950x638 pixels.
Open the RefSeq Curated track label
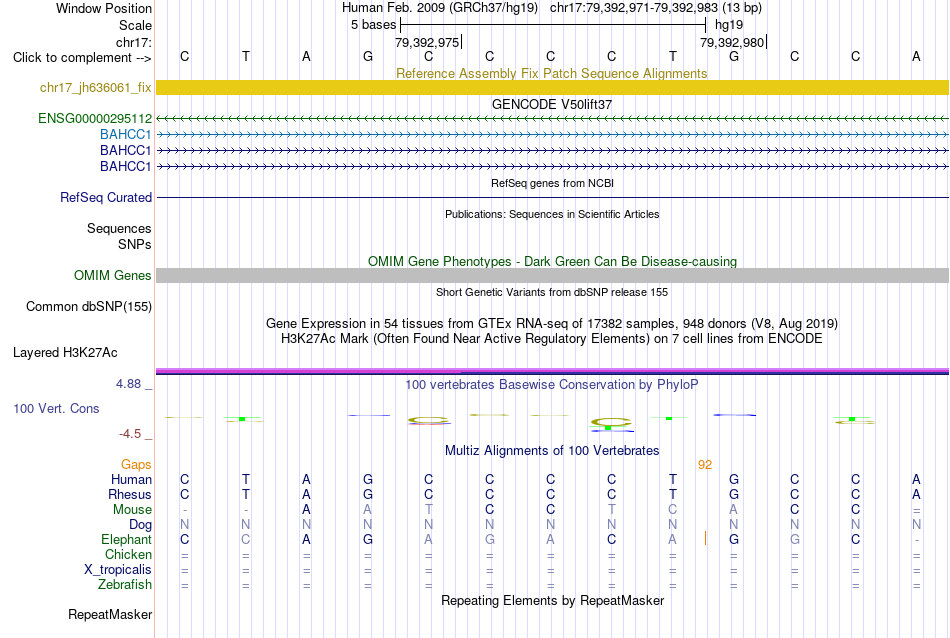105,198
